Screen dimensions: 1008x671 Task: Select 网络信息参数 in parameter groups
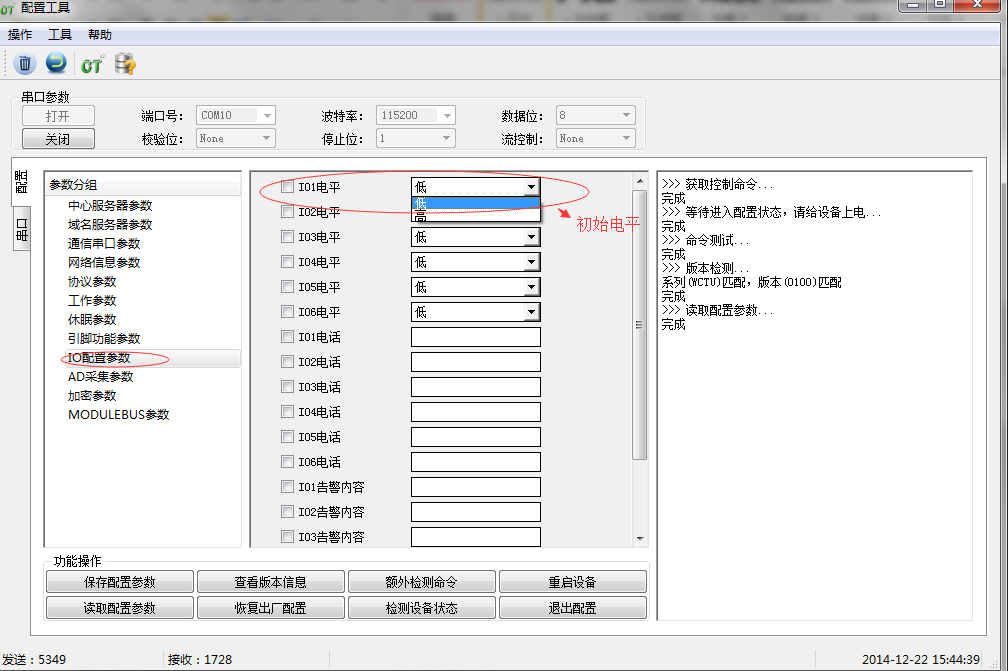(x=104, y=262)
